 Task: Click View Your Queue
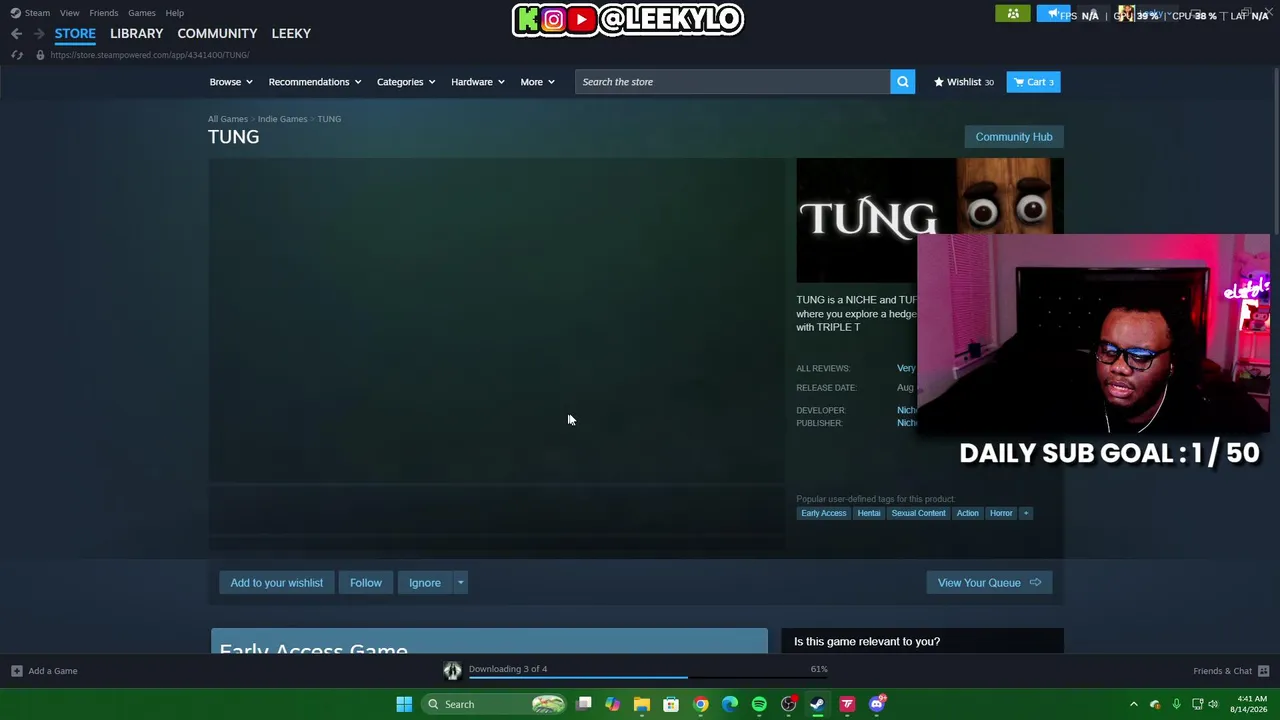point(989,583)
